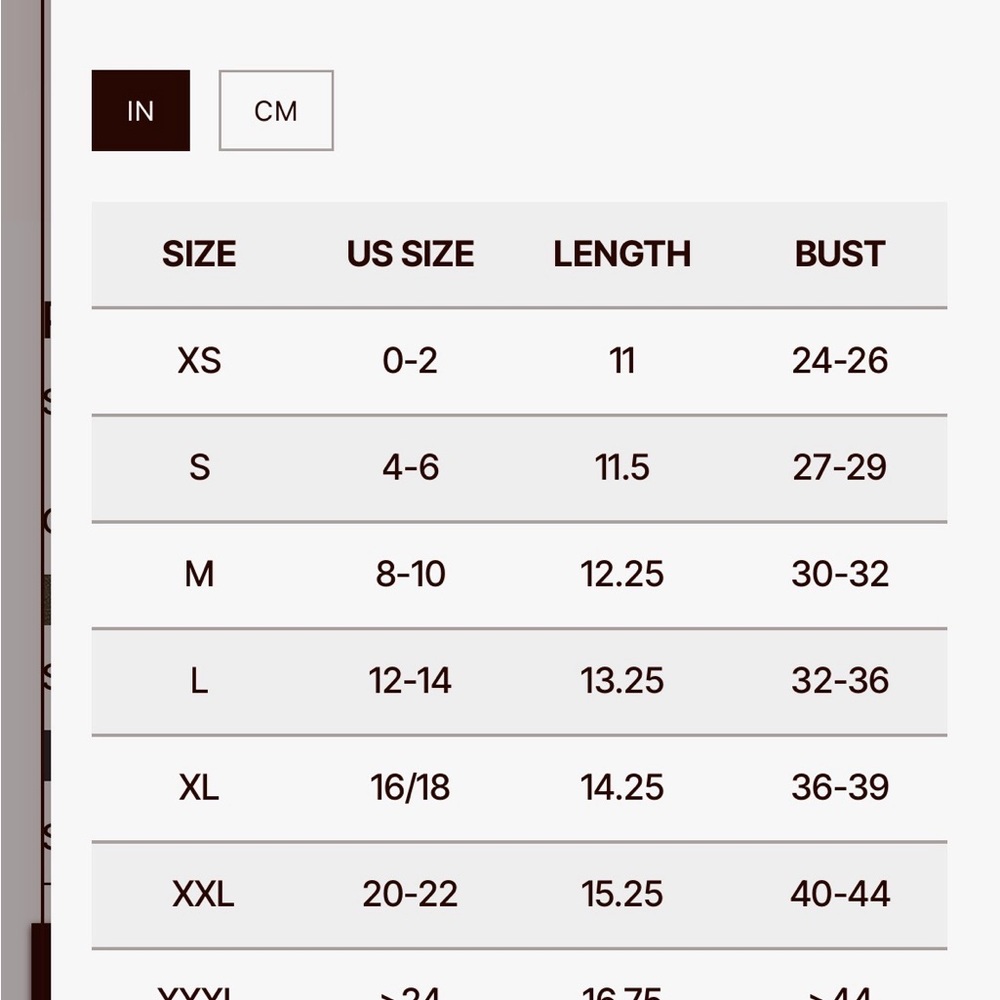Click the 32-36 bust cell
This screenshot has height=1000, width=1000.
[840, 680]
